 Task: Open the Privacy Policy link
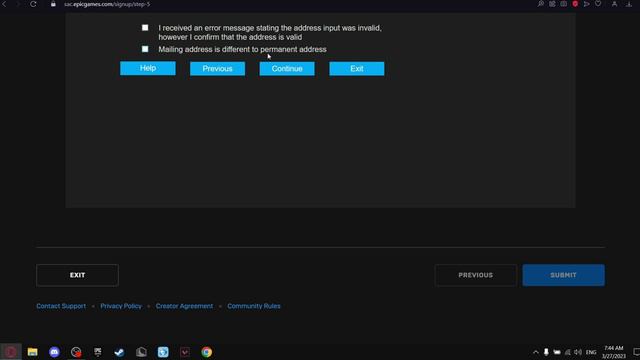click(121, 306)
